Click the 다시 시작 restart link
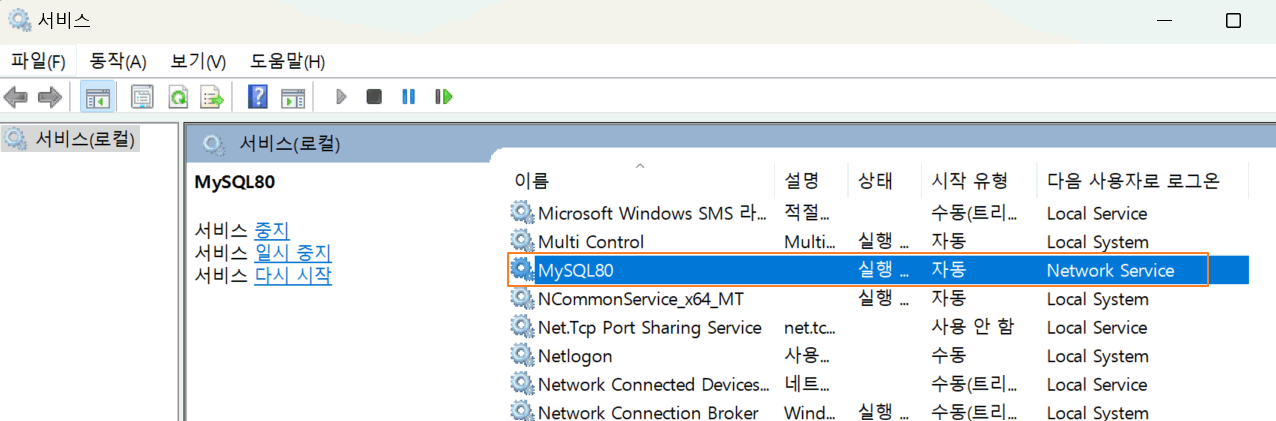1276x421 pixels. click(x=293, y=275)
